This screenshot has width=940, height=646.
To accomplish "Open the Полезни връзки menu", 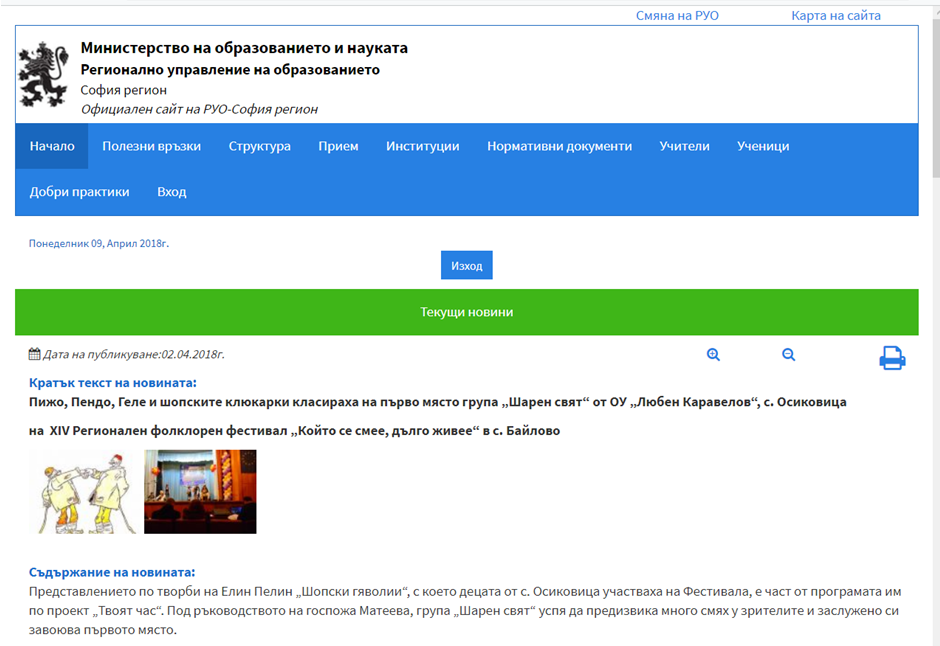I will click(x=151, y=146).
